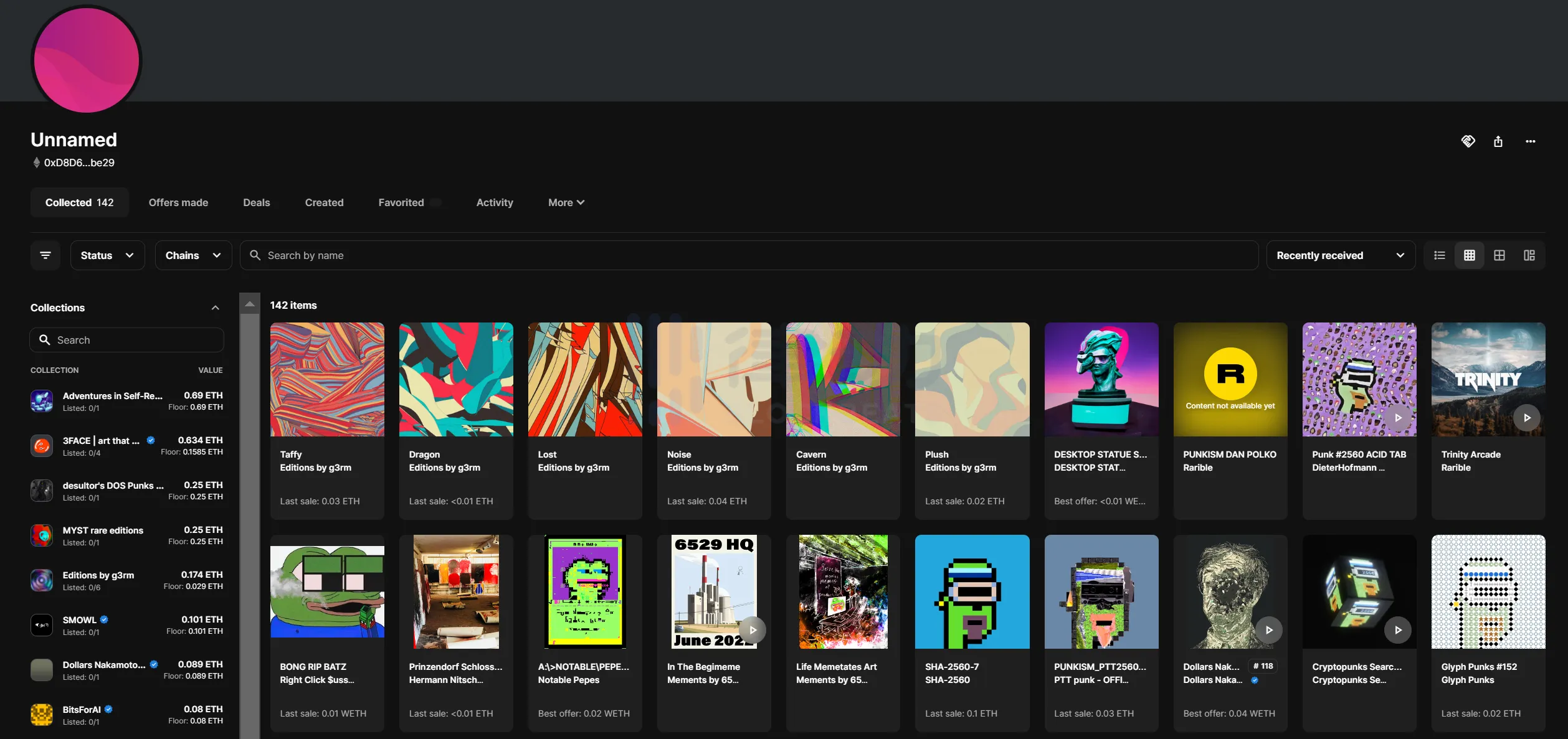1568x739 pixels.
Task: Open the three-dot more options menu
Action: coord(1530,141)
